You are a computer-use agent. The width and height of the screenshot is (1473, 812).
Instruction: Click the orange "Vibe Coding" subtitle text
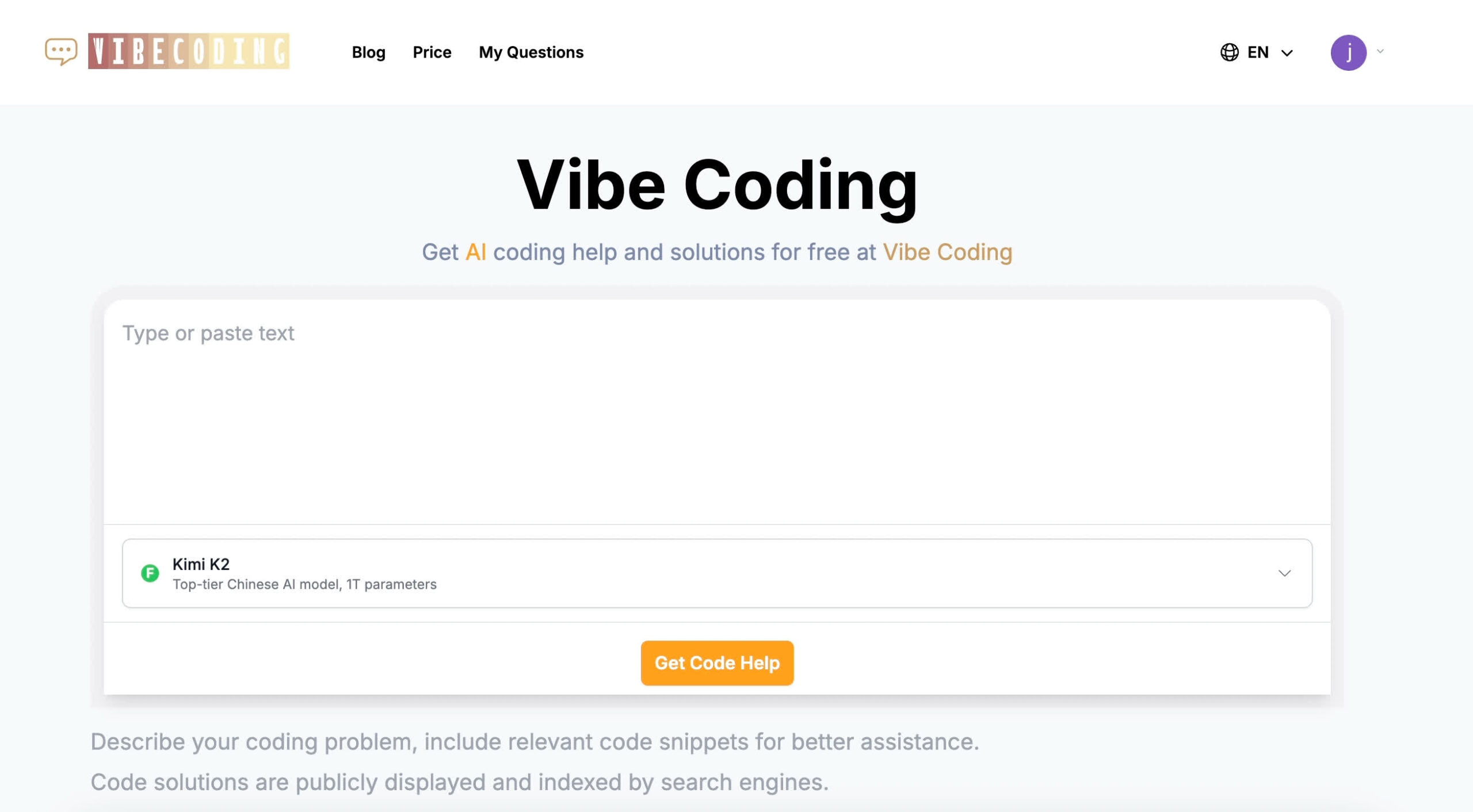pyautogui.click(x=947, y=252)
